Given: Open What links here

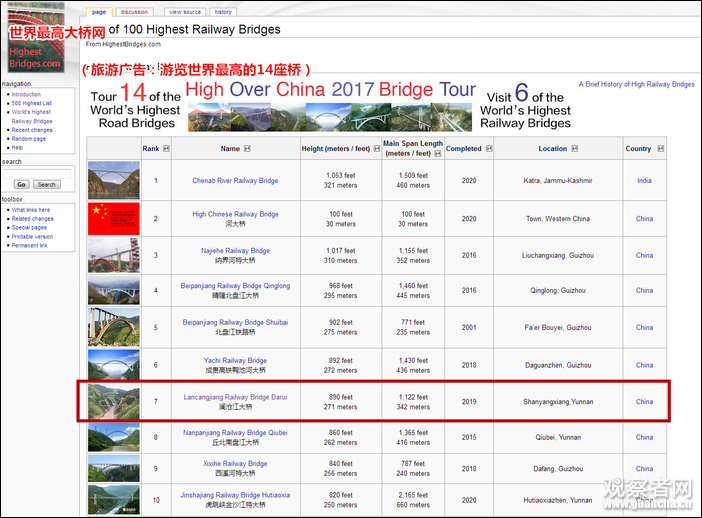Looking at the screenshot, I should [x=31, y=210].
